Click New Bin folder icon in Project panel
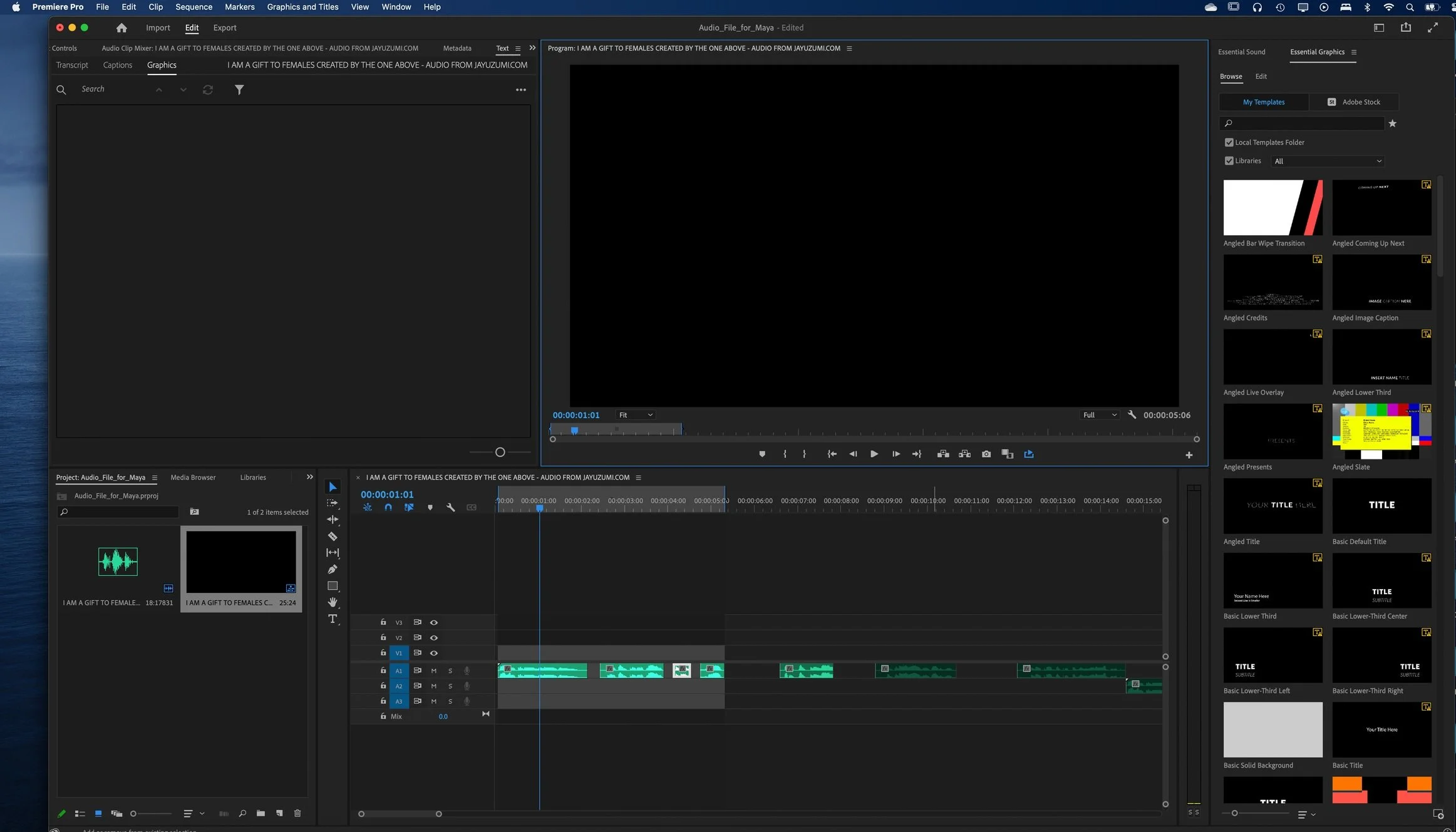Image resolution: width=1456 pixels, height=832 pixels. pyautogui.click(x=261, y=813)
